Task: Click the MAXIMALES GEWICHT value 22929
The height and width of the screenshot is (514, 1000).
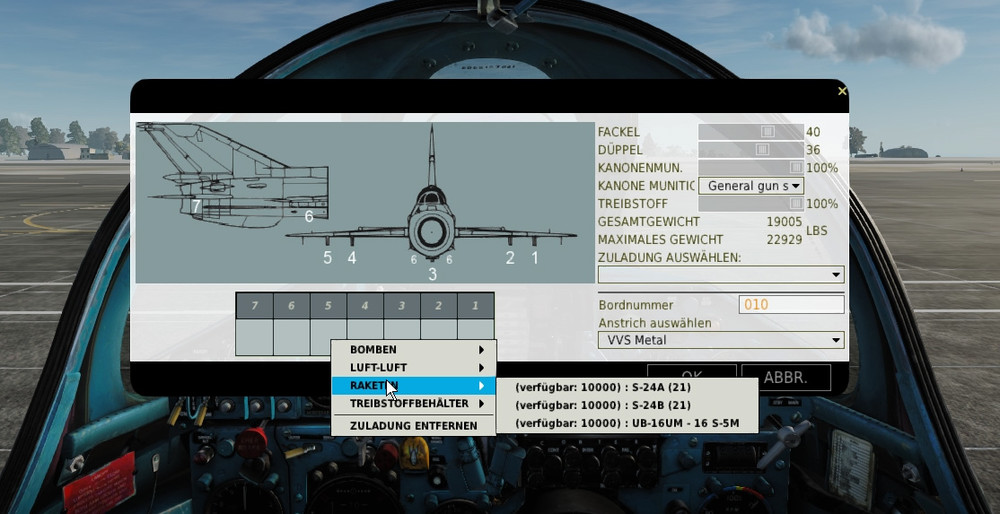Action: click(784, 239)
